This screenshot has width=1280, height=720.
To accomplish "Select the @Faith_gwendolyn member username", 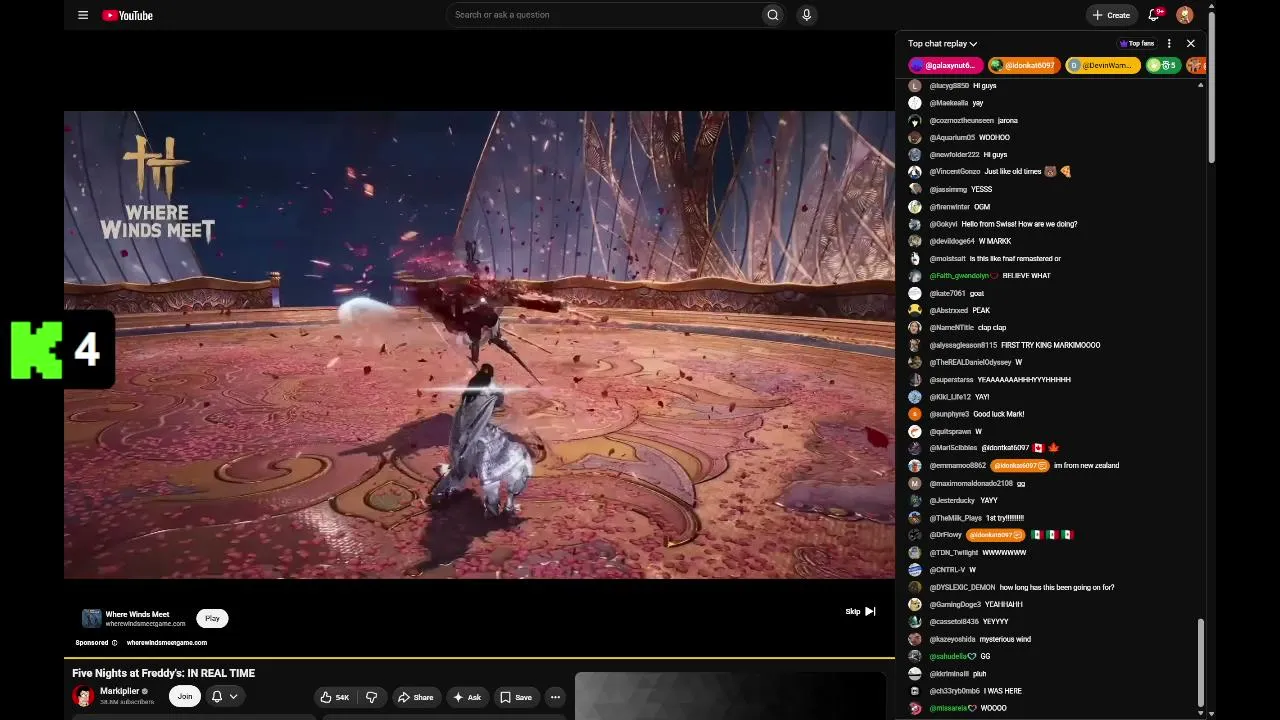I will click(x=959, y=276).
